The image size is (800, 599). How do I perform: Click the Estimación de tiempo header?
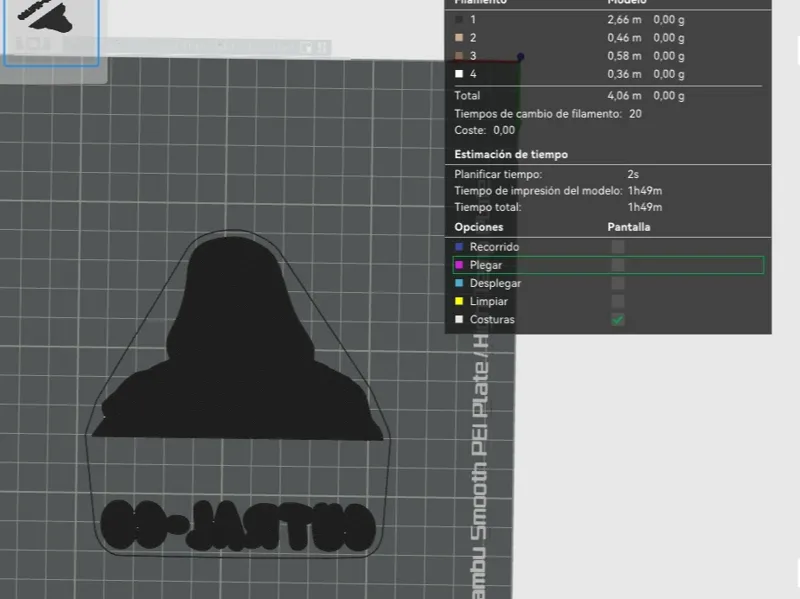point(511,154)
